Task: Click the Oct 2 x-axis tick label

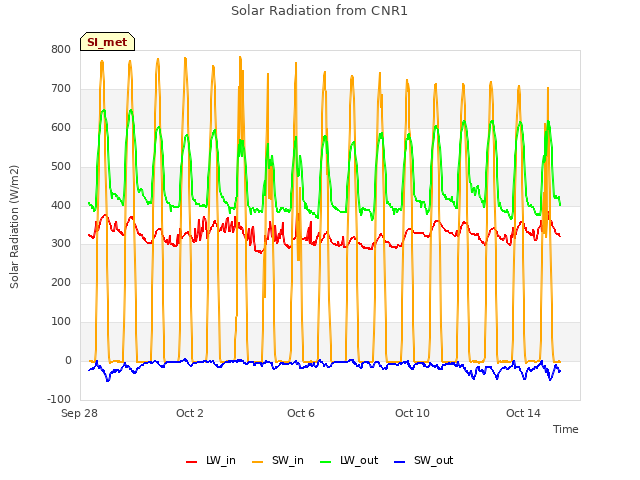Action: point(190,413)
